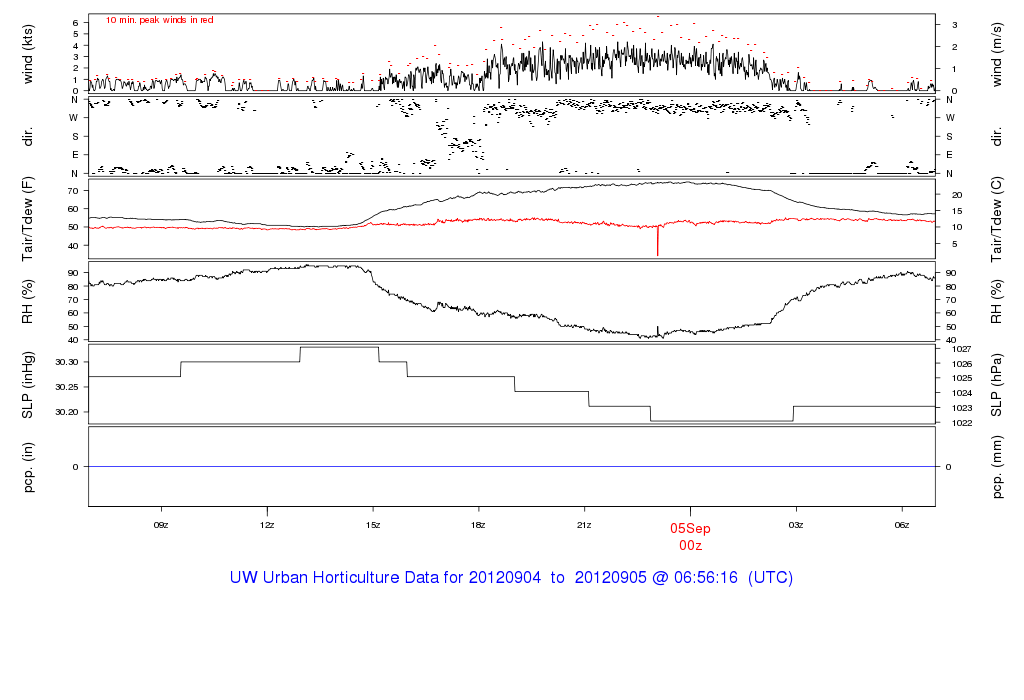Click the 'pcp. (in)' axis label
This screenshot has width=1024, height=700.
coord(27,467)
